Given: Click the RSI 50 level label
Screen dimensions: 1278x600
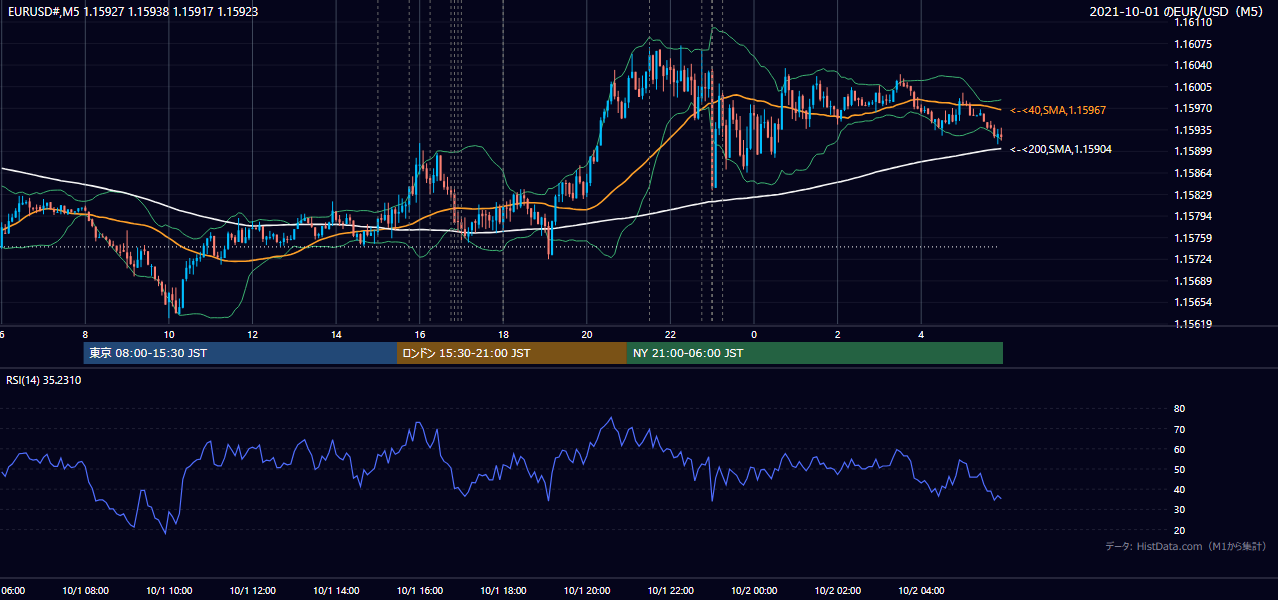Looking at the screenshot, I should point(1179,469).
